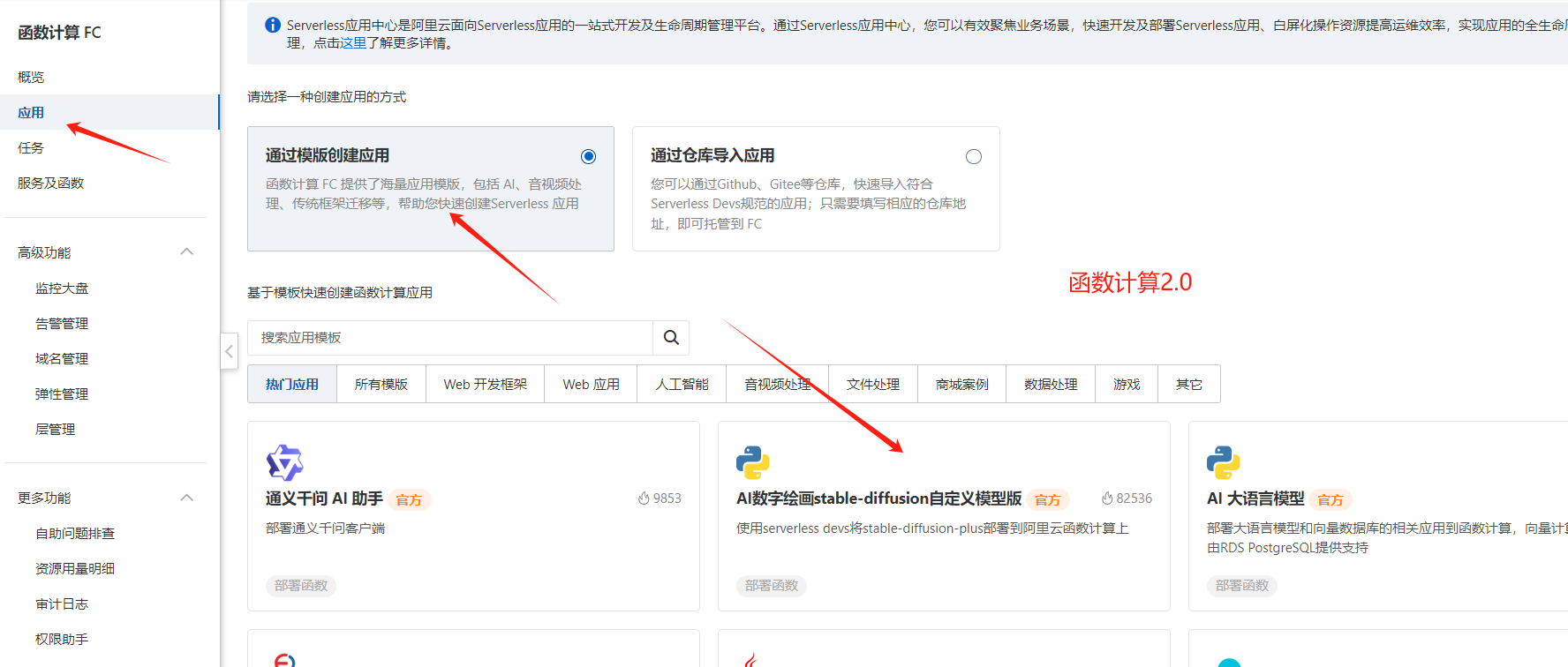1568x667 pixels.
Task: Click 部署函数 tag on stable-diffusion card
Action: tap(772, 586)
